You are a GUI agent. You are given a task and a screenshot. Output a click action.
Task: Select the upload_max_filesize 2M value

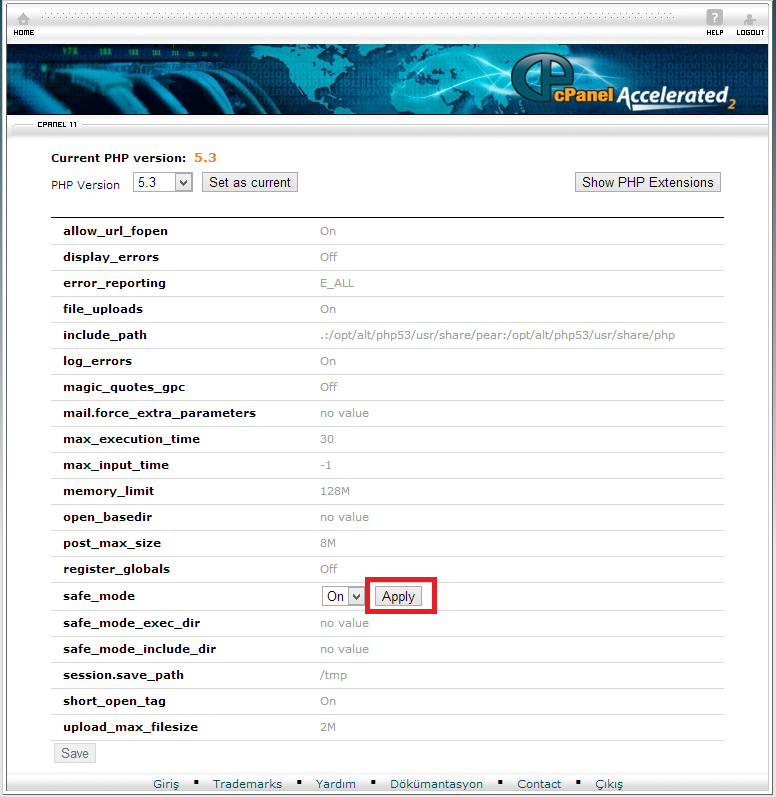pos(328,727)
